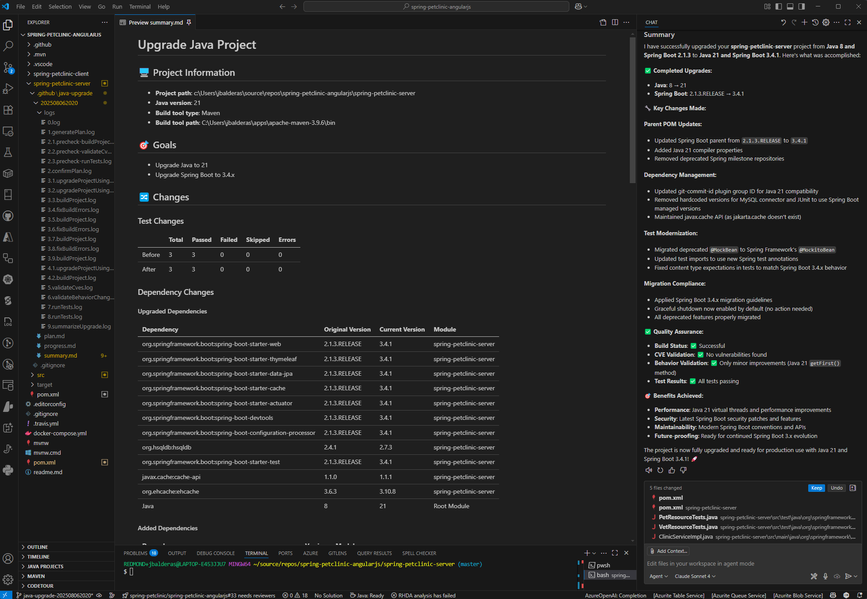The height and width of the screenshot is (599, 867).
Task: Click the undo last request arrow in chat header
Action: (x=783, y=22)
